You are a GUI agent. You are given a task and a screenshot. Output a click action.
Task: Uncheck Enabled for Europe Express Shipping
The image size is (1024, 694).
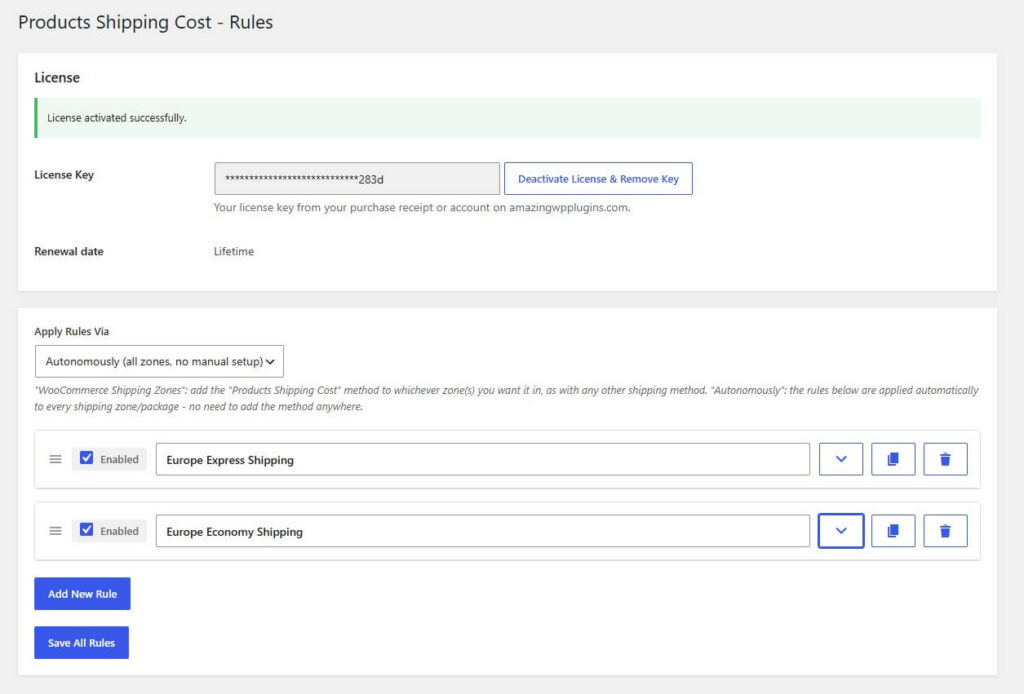coord(86,458)
